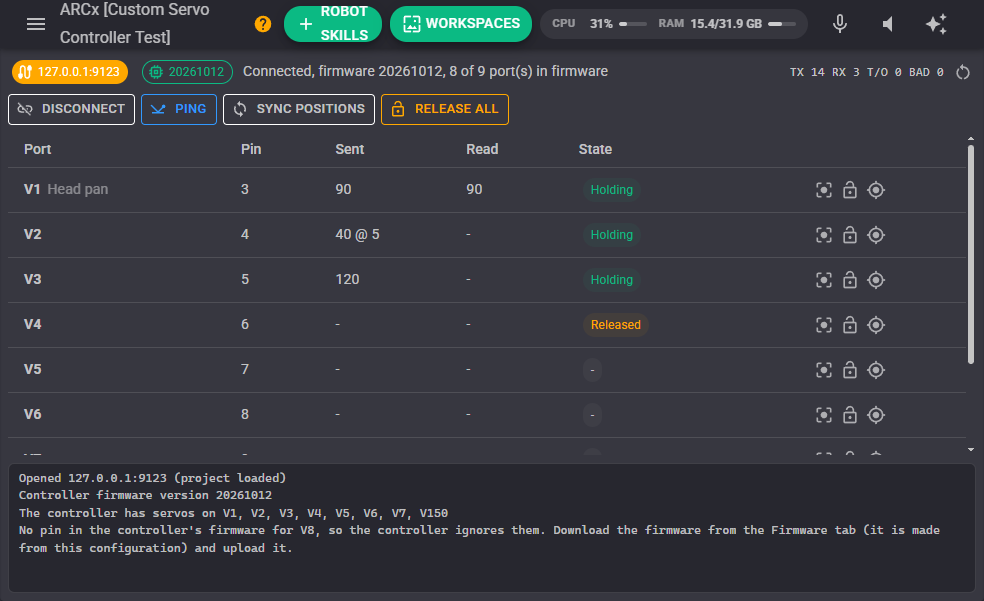984x601 pixels.
Task: Reset the TX/RX counters via refresh icon
Action: (963, 72)
